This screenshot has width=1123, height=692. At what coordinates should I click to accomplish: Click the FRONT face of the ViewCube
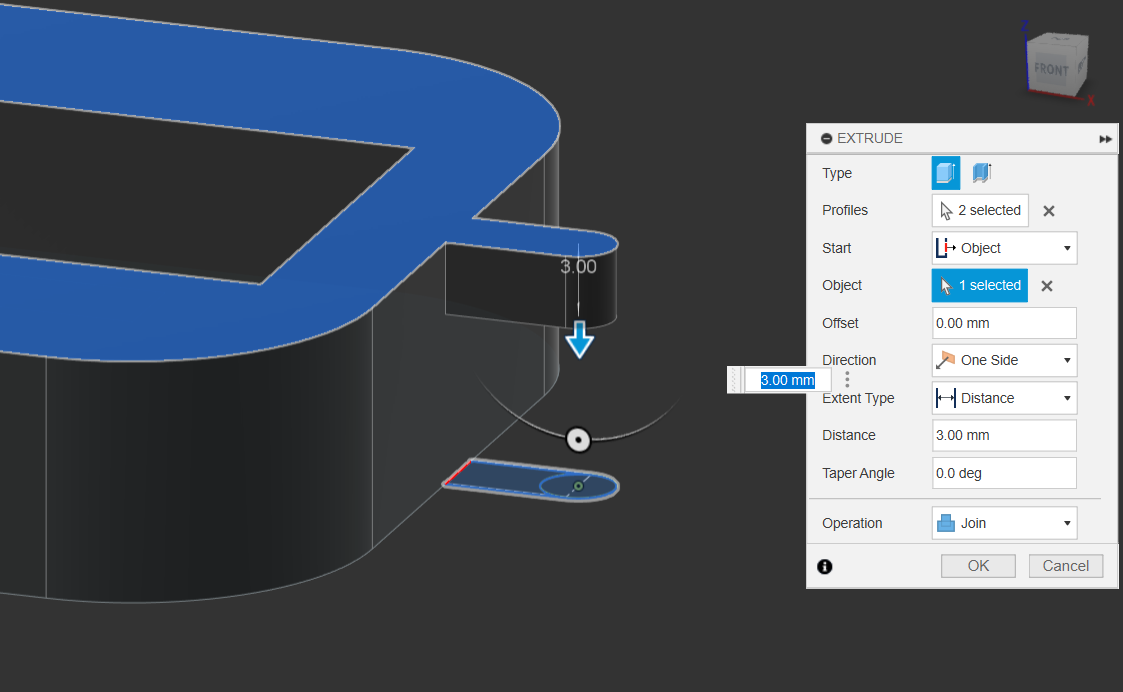[x=1051, y=69]
